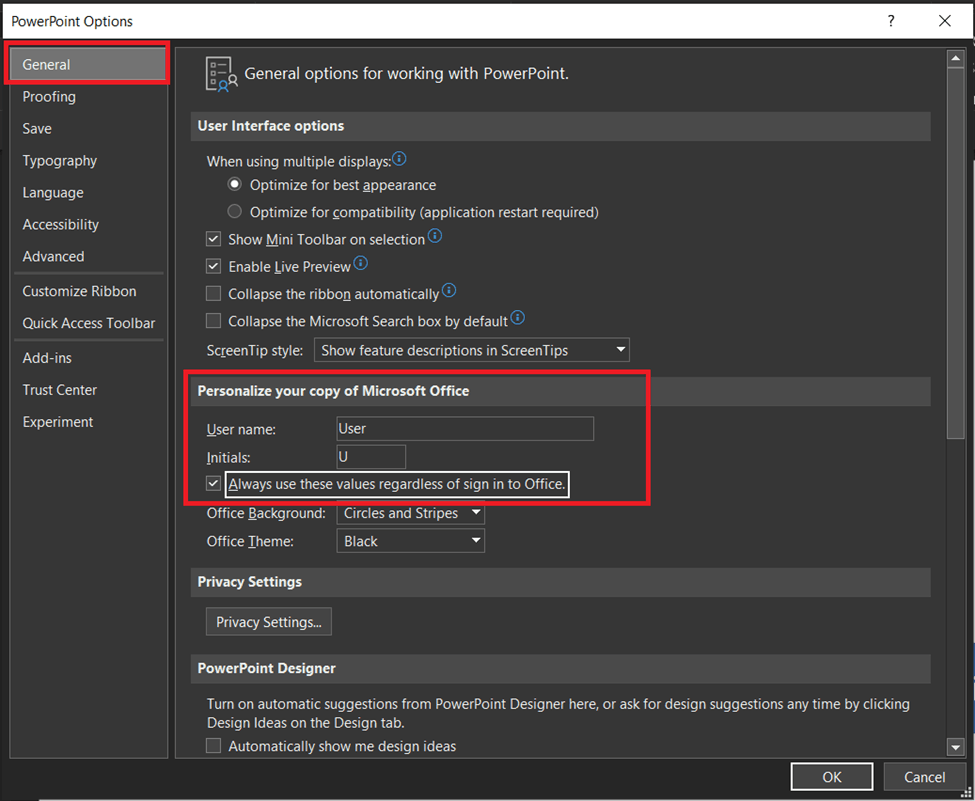Viewport: 975px width, 801px height.
Task: Open Quick Access Toolbar settings
Action: coord(88,323)
